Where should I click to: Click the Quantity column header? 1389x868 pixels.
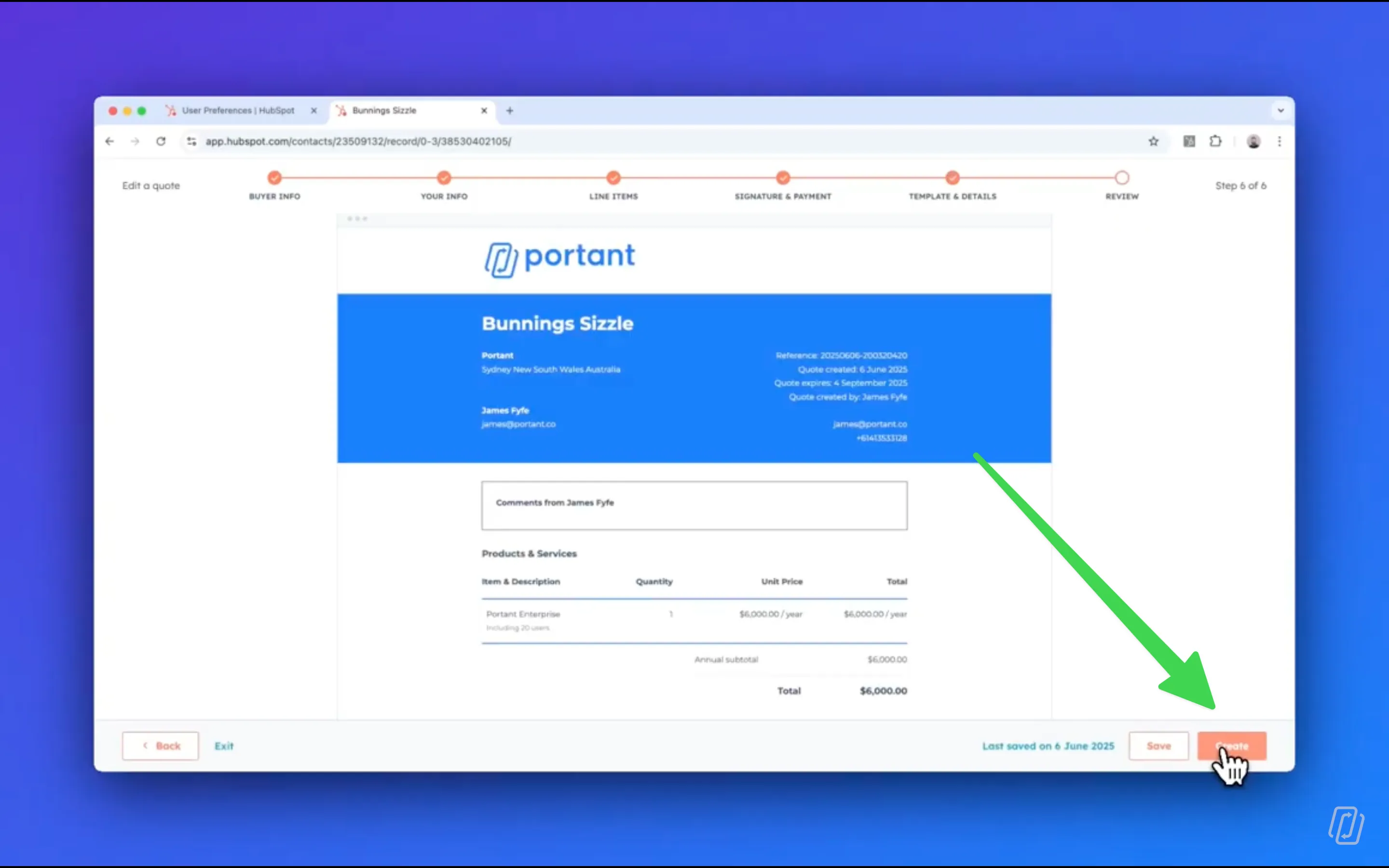(654, 582)
